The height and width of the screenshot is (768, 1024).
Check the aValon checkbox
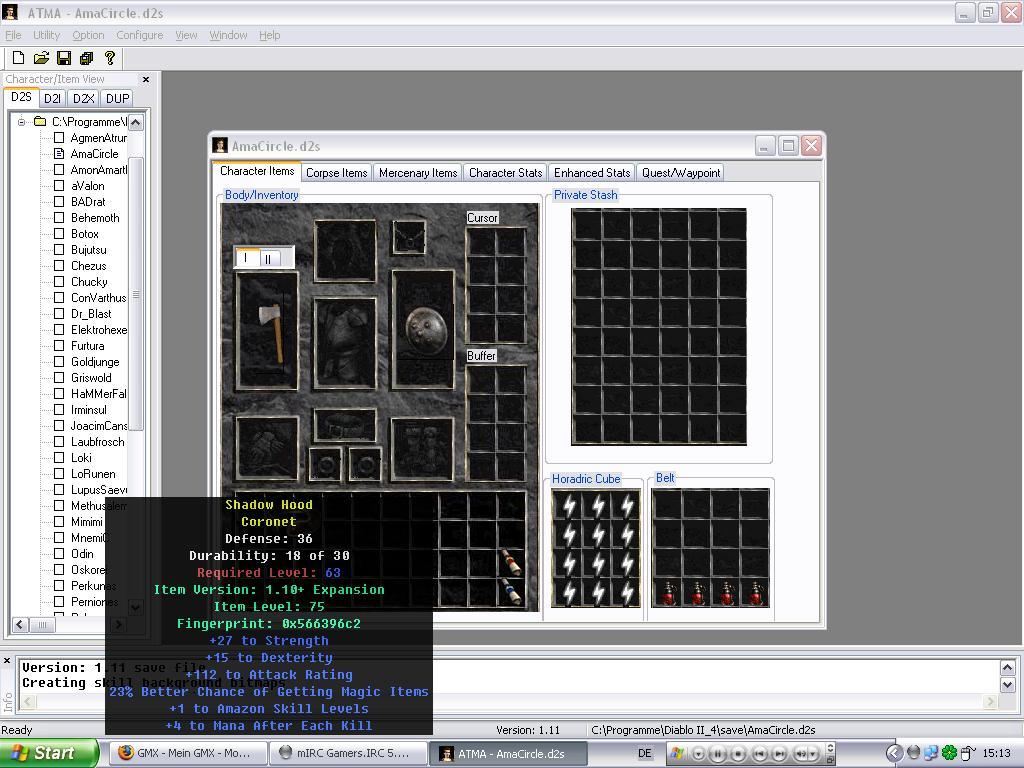(x=59, y=186)
